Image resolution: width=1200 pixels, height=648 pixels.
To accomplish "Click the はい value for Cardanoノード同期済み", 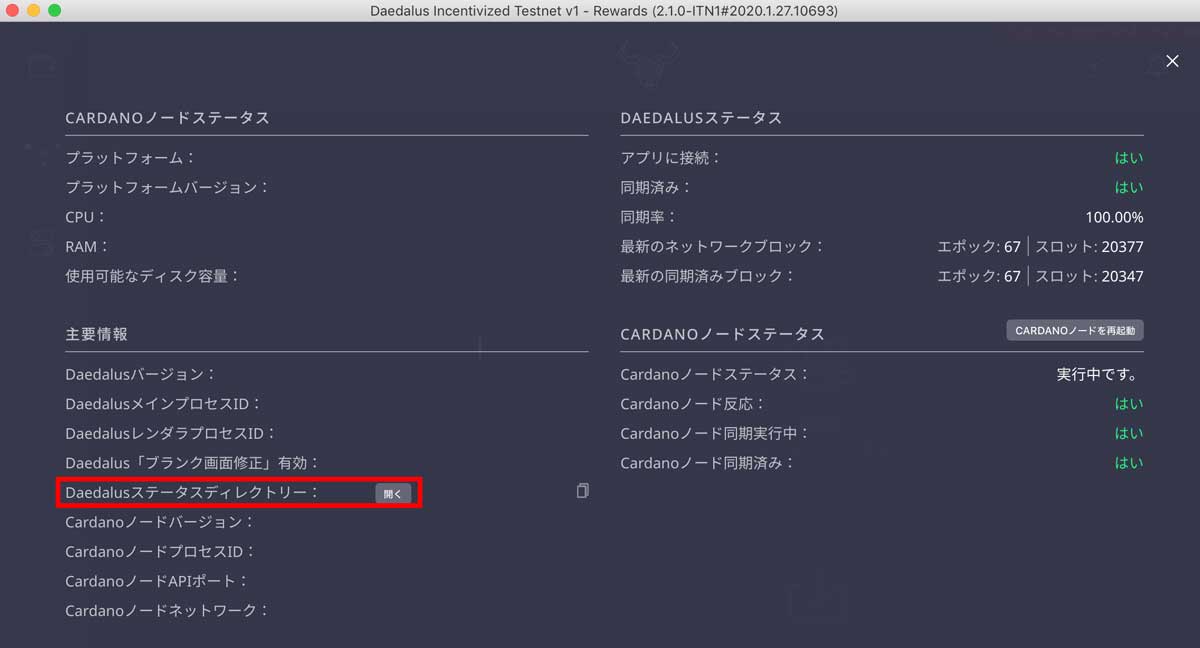I will tap(1129, 463).
